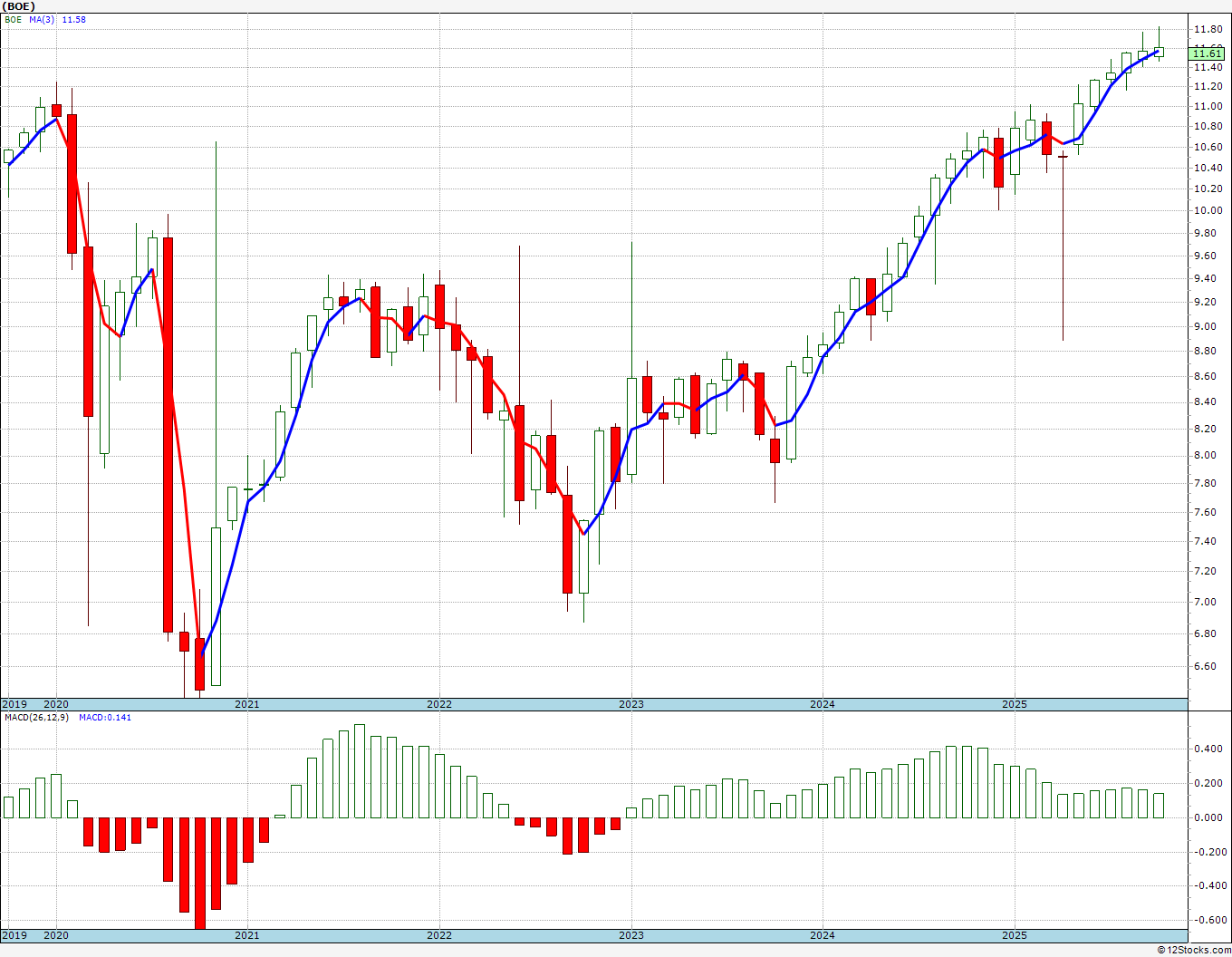Select the 11.80 price axis label
Screen dimensions: 1232x957
pos(1208,30)
